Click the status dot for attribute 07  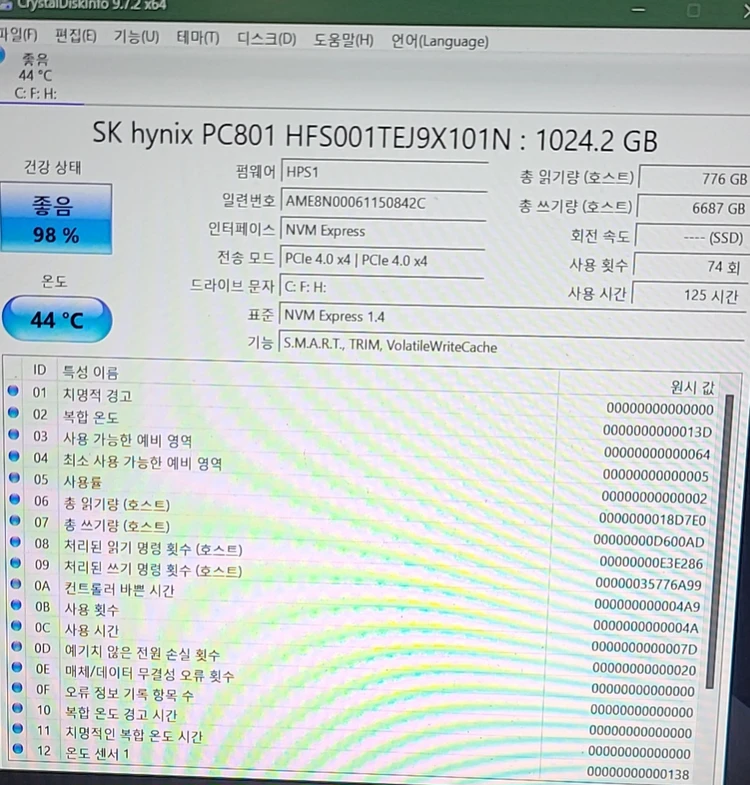pos(15,520)
